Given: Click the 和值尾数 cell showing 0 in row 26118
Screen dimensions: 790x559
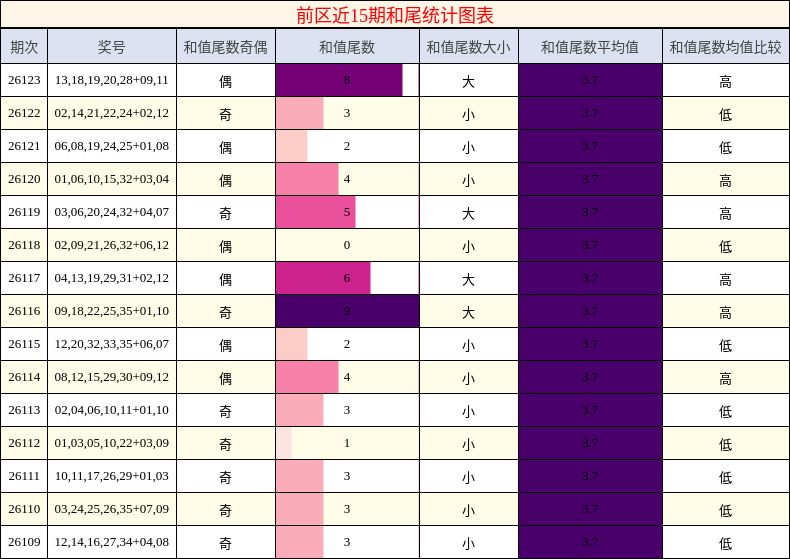Looking at the screenshot, I should [347, 245].
